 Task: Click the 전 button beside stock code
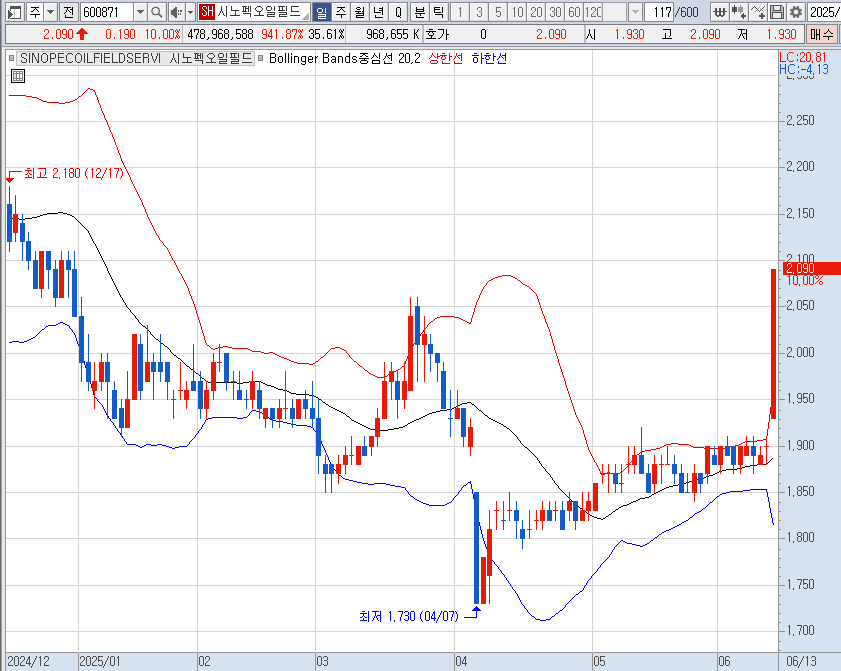click(x=66, y=12)
